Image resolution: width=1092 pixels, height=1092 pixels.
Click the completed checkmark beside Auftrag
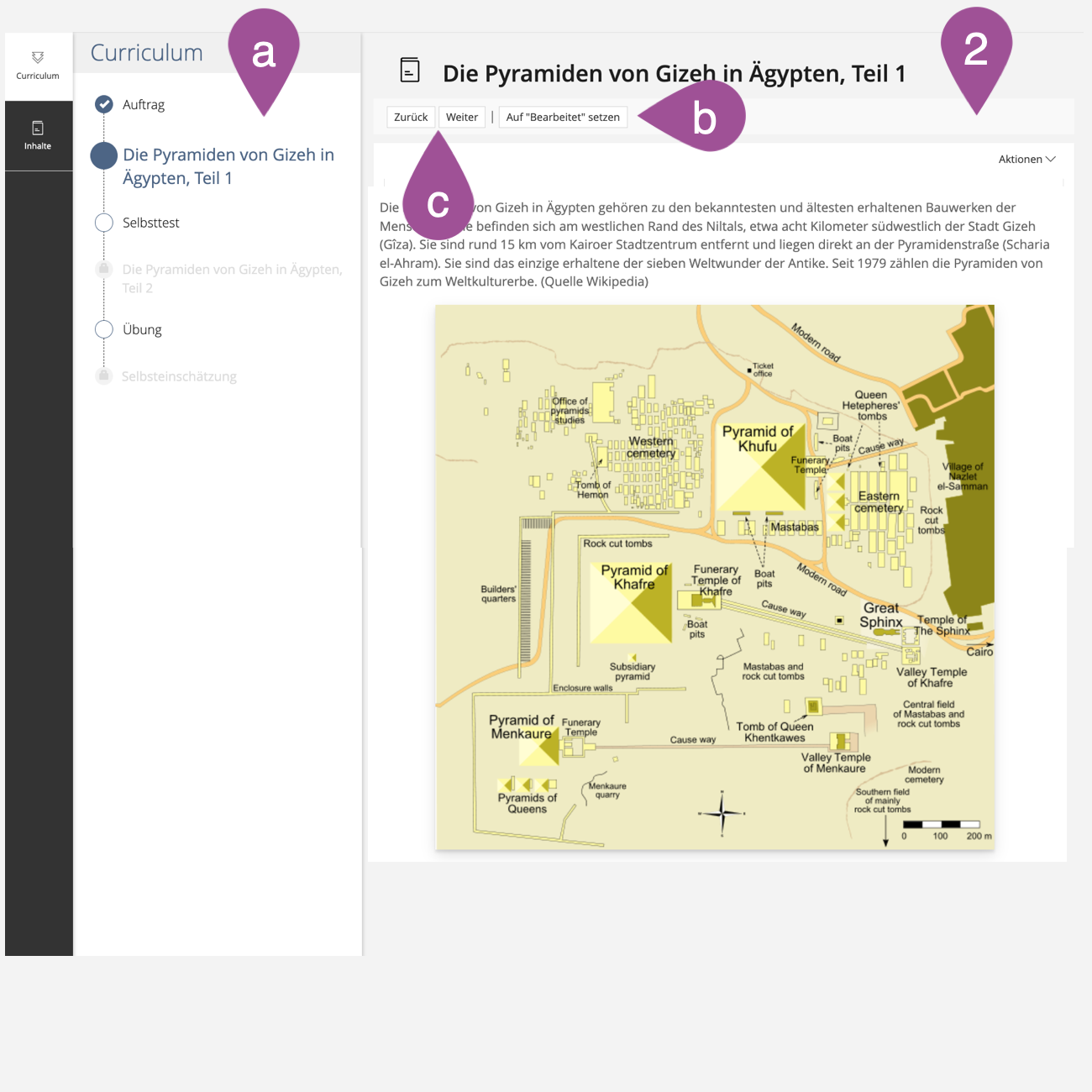click(x=104, y=104)
